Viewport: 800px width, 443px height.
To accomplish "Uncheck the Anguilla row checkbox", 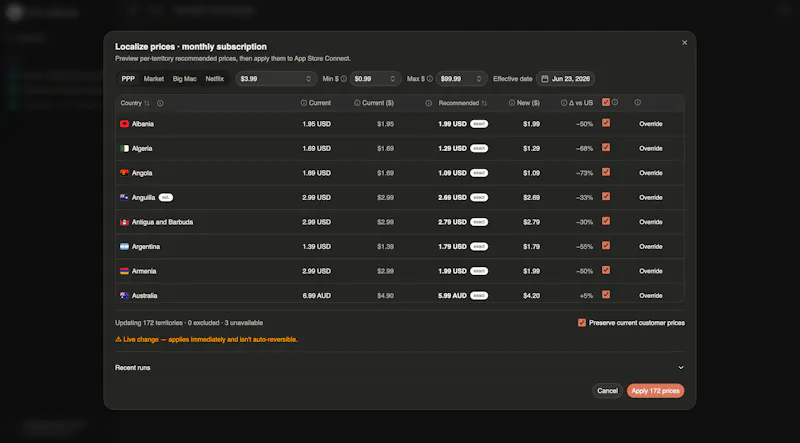I will coord(606,196).
